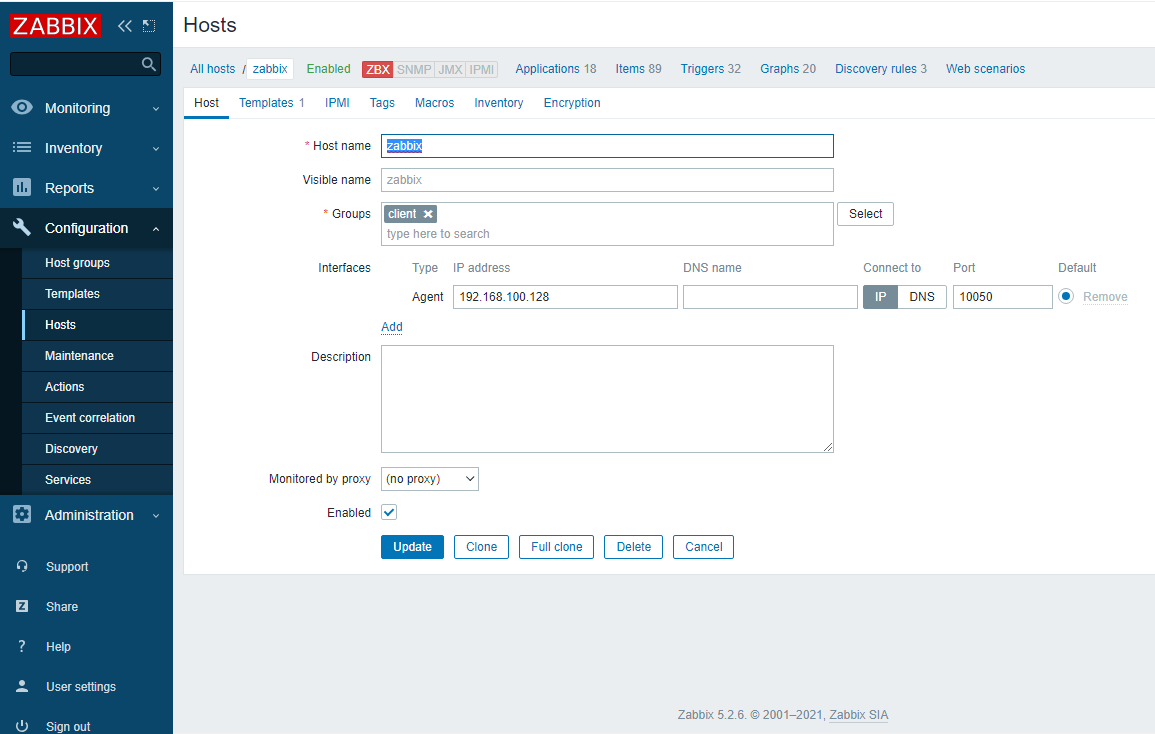1155x734 pixels.
Task: Expand the Reports menu chevron
Action: coord(155,188)
